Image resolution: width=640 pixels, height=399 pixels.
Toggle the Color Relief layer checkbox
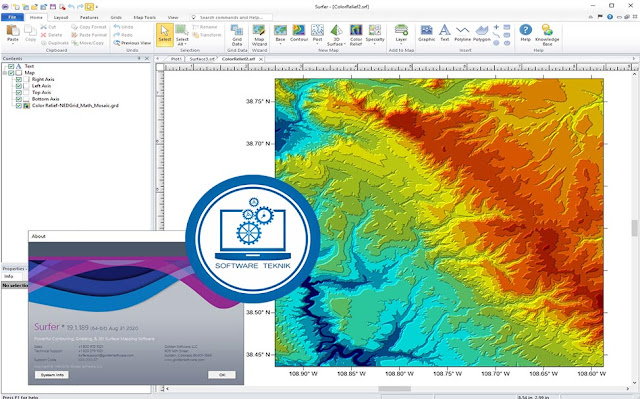click(18, 105)
